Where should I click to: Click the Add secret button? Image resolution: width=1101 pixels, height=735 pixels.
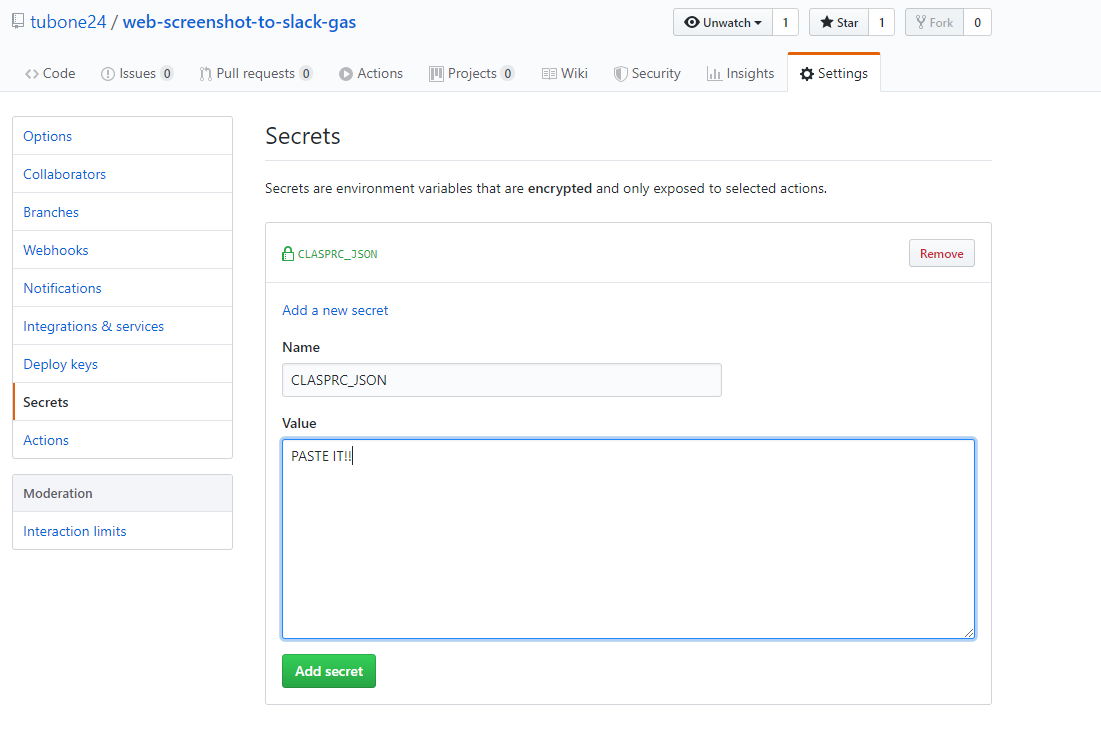329,671
